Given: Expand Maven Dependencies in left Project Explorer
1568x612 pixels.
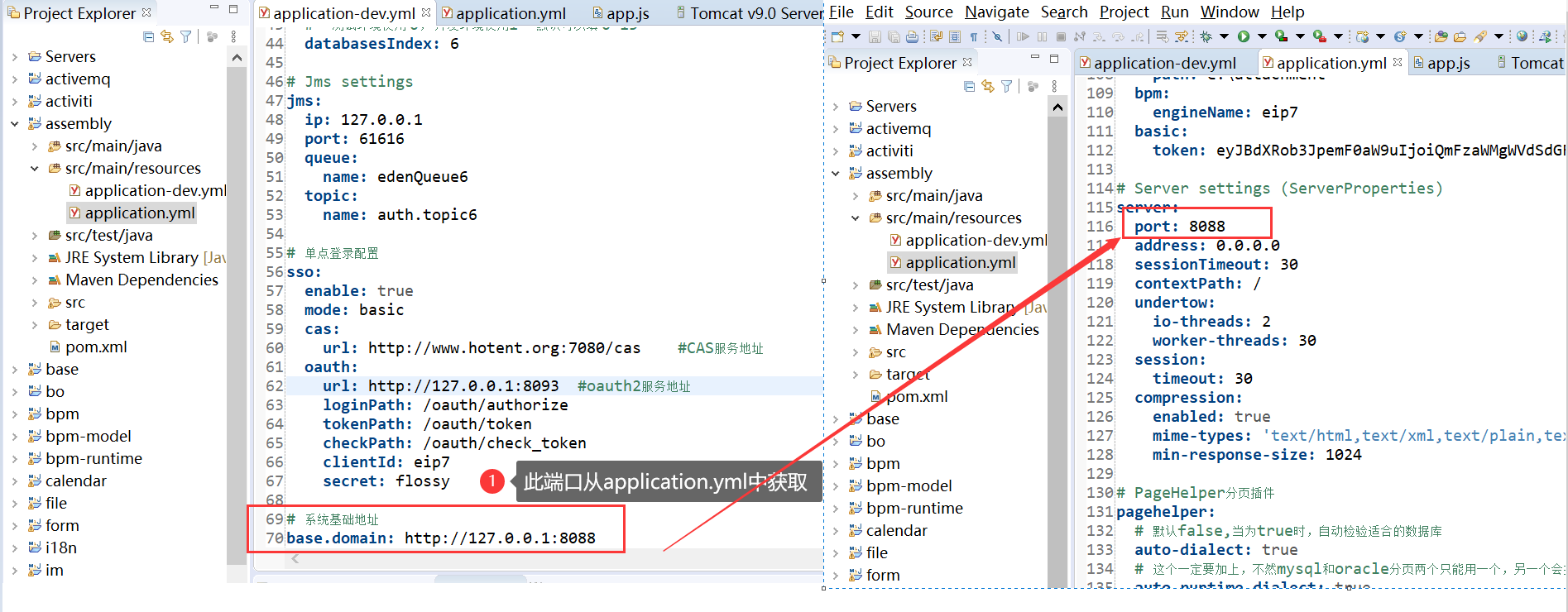Looking at the screenshot, I should click(x=35, y=280).
